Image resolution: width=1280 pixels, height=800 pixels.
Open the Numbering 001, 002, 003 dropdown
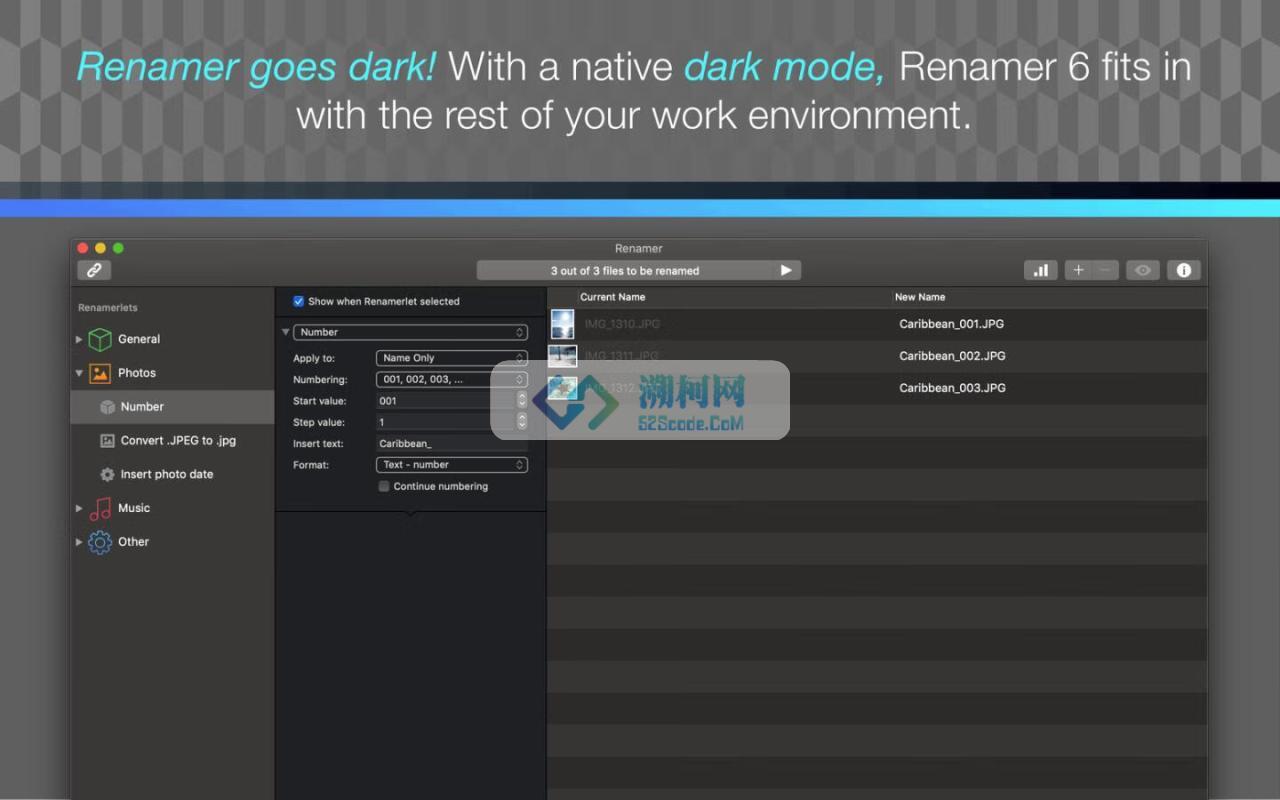coord(452,380)
